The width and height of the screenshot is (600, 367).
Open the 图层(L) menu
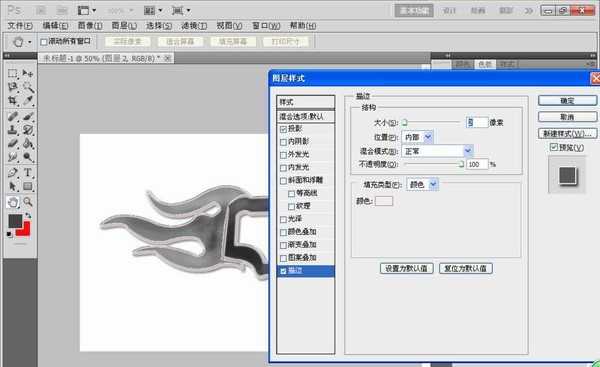[124, 26]
